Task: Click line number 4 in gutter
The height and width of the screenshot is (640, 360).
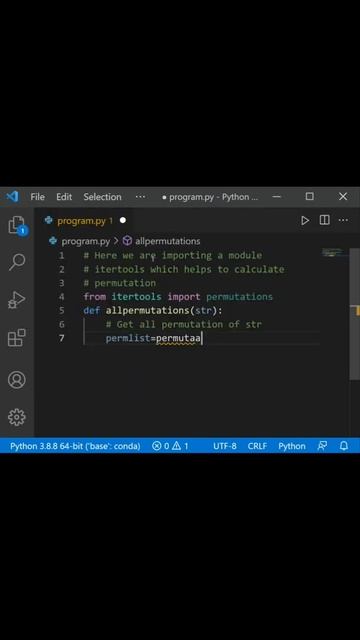Action: point(61,296)
